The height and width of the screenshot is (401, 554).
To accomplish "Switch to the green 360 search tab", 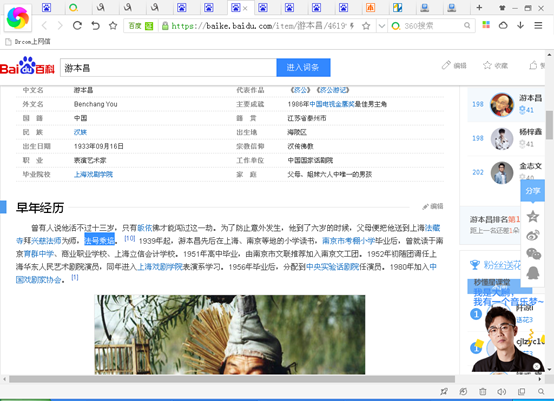I will tap(73, 7).
